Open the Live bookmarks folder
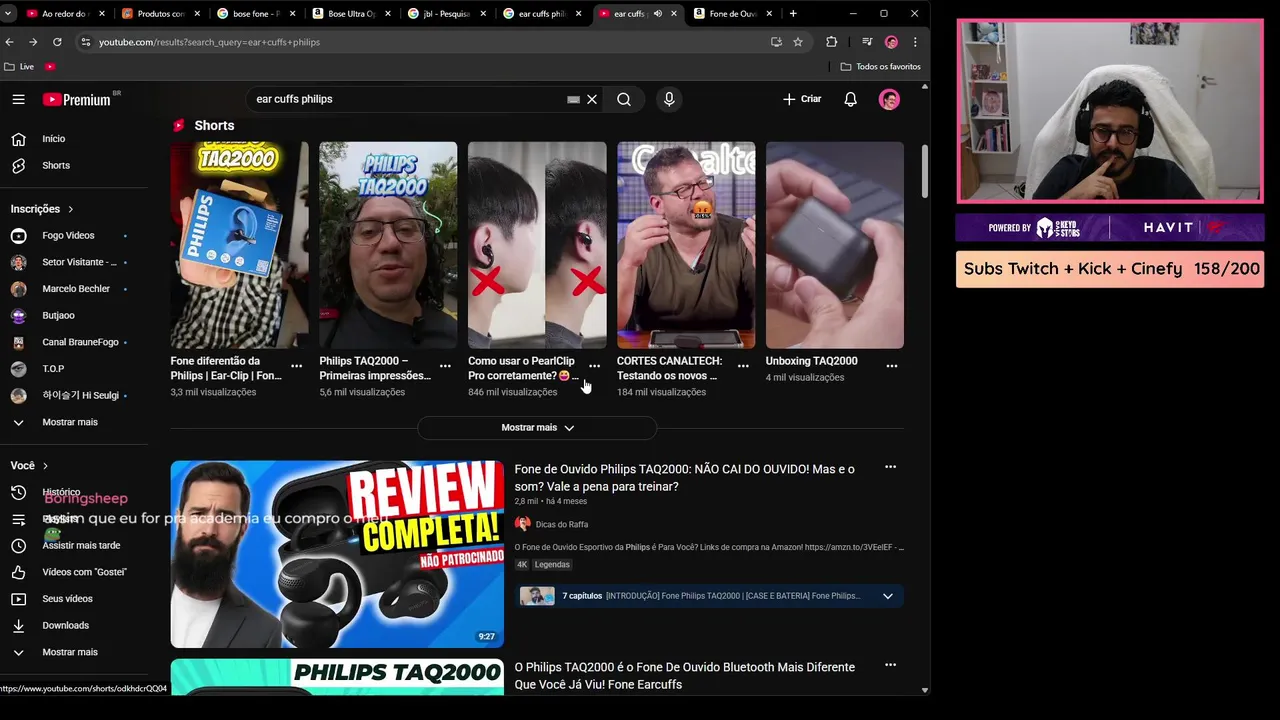Image resolution: width=1280 pixels, height=720 pixels. pos(20,67)
